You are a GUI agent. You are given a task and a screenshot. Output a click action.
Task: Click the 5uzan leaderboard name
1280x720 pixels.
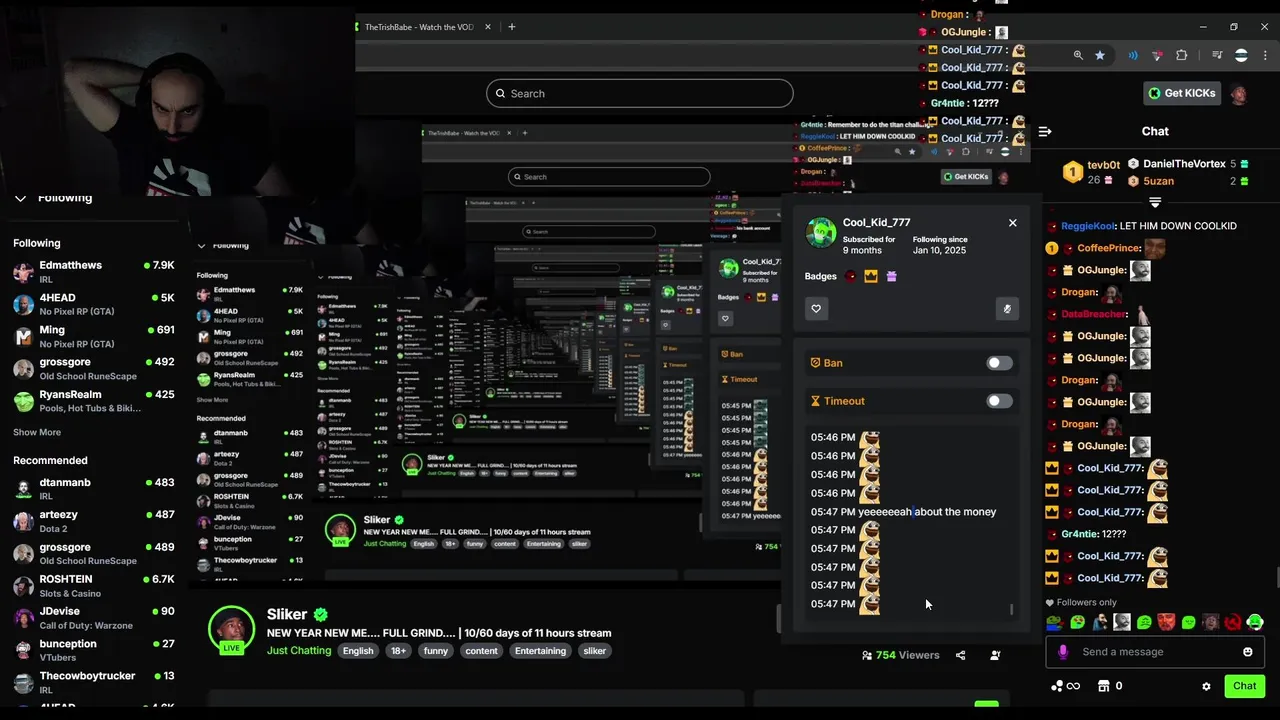(x=1158, y=181)
